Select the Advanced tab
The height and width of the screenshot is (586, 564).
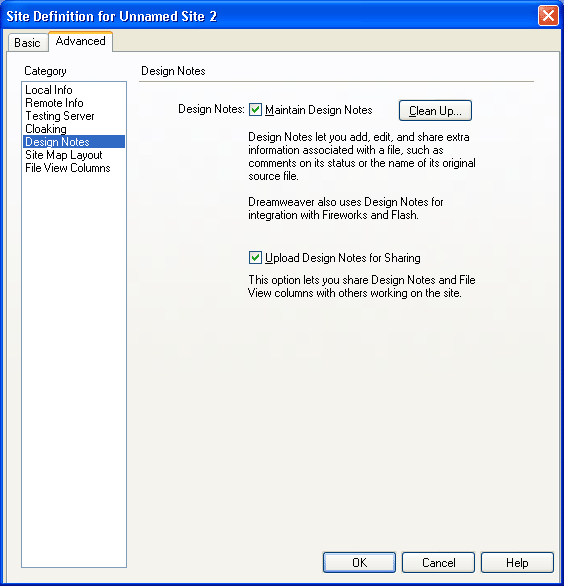tap(80, 41)
